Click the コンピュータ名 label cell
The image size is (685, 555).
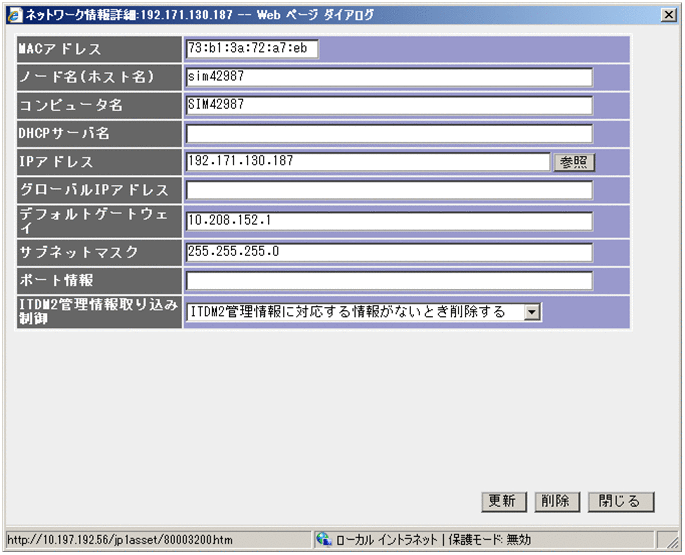click(x=99, y=105)
